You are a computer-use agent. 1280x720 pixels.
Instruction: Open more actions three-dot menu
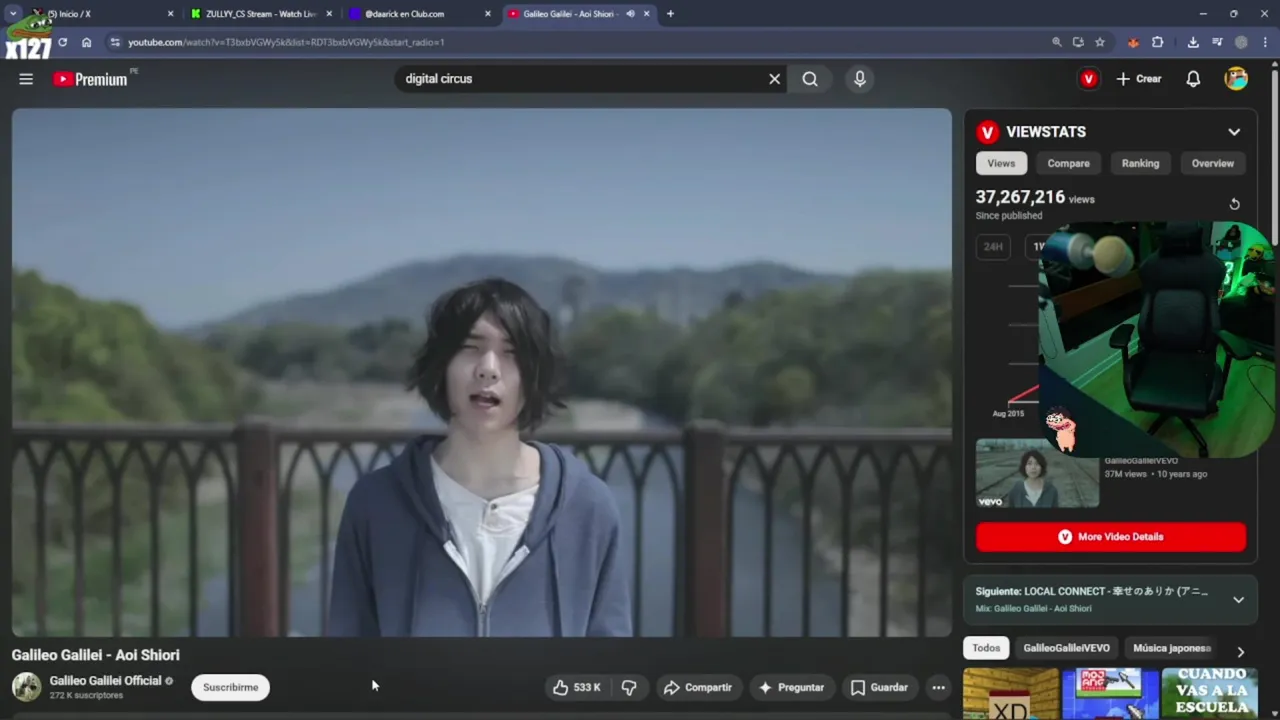click(x=938, y=687)
